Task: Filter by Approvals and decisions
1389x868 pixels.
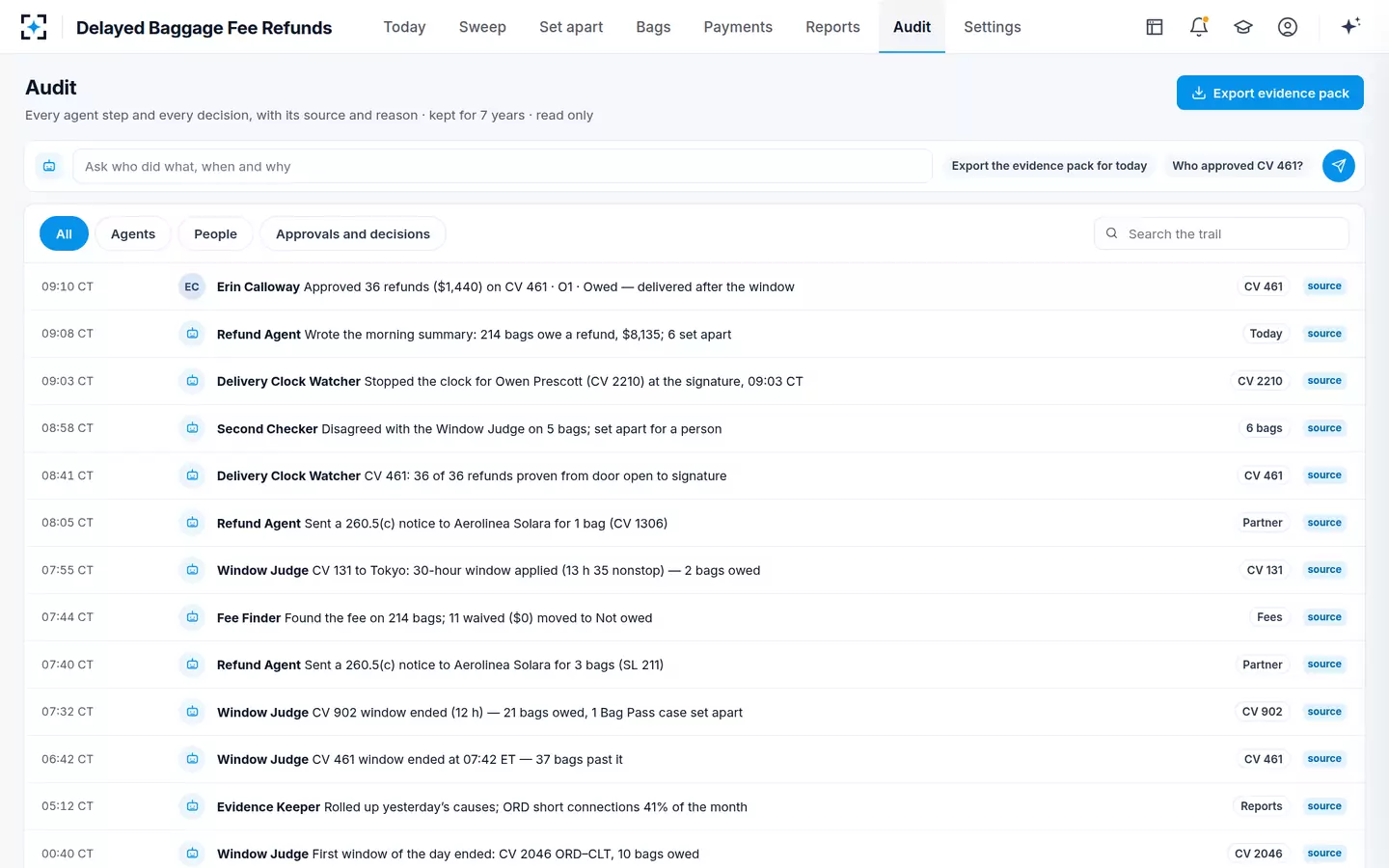Action: coord(353,234)
